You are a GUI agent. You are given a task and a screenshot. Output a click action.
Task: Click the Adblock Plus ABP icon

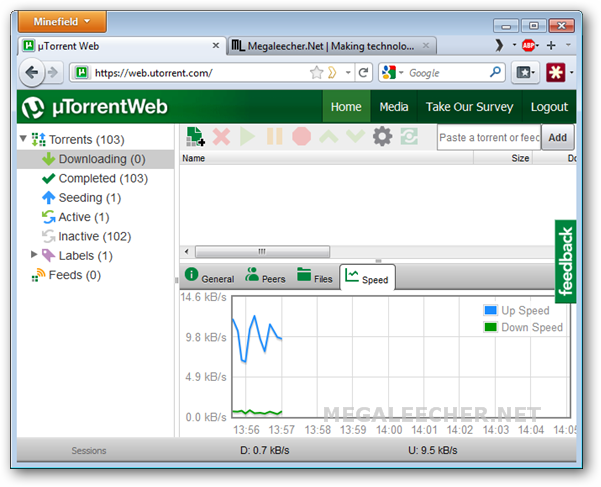point(528,46)
